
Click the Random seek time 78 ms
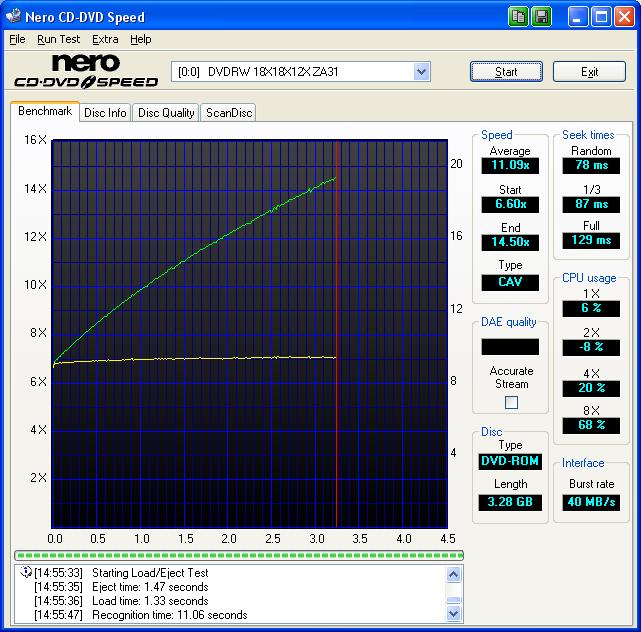tap(591, 166)
